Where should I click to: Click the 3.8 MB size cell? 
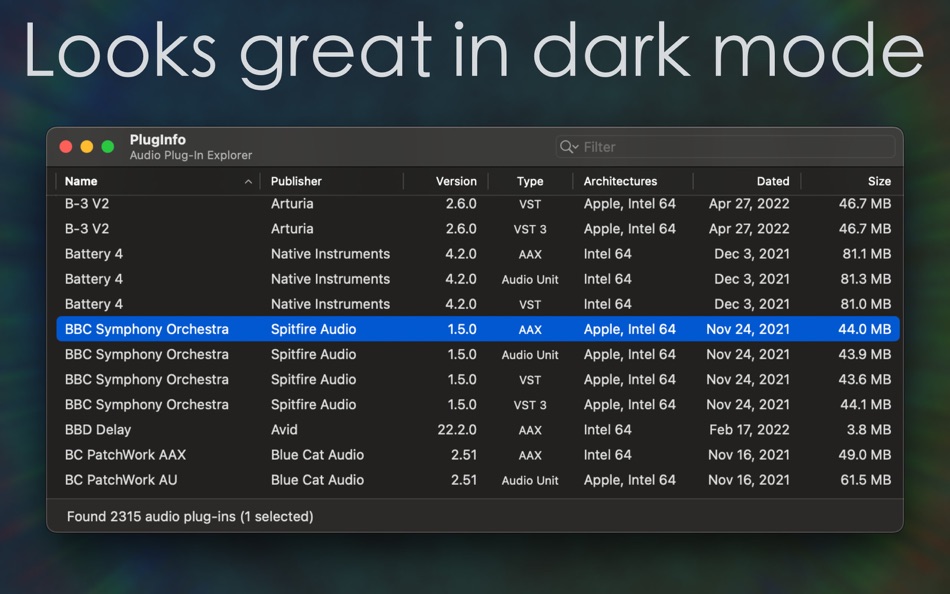point(868,430)
